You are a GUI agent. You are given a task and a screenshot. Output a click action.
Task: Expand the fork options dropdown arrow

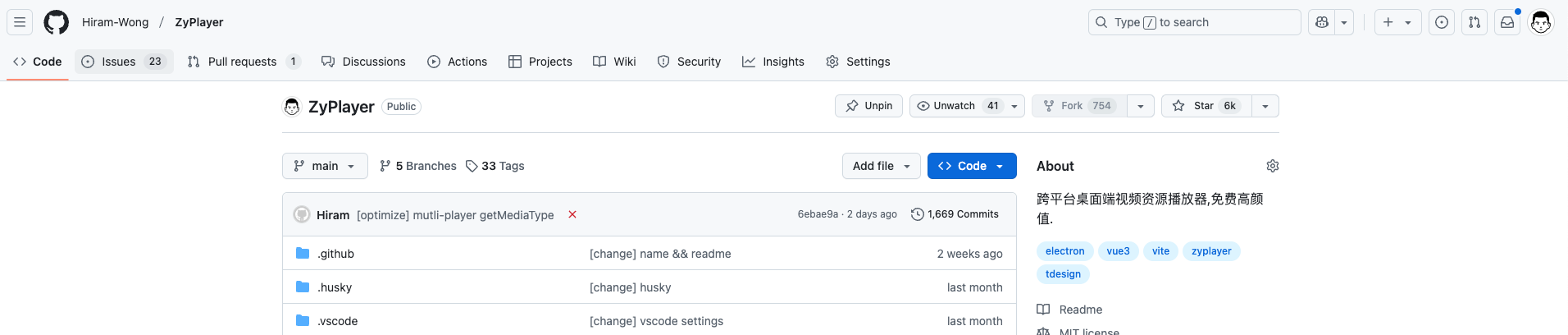tap(1141, 106)
